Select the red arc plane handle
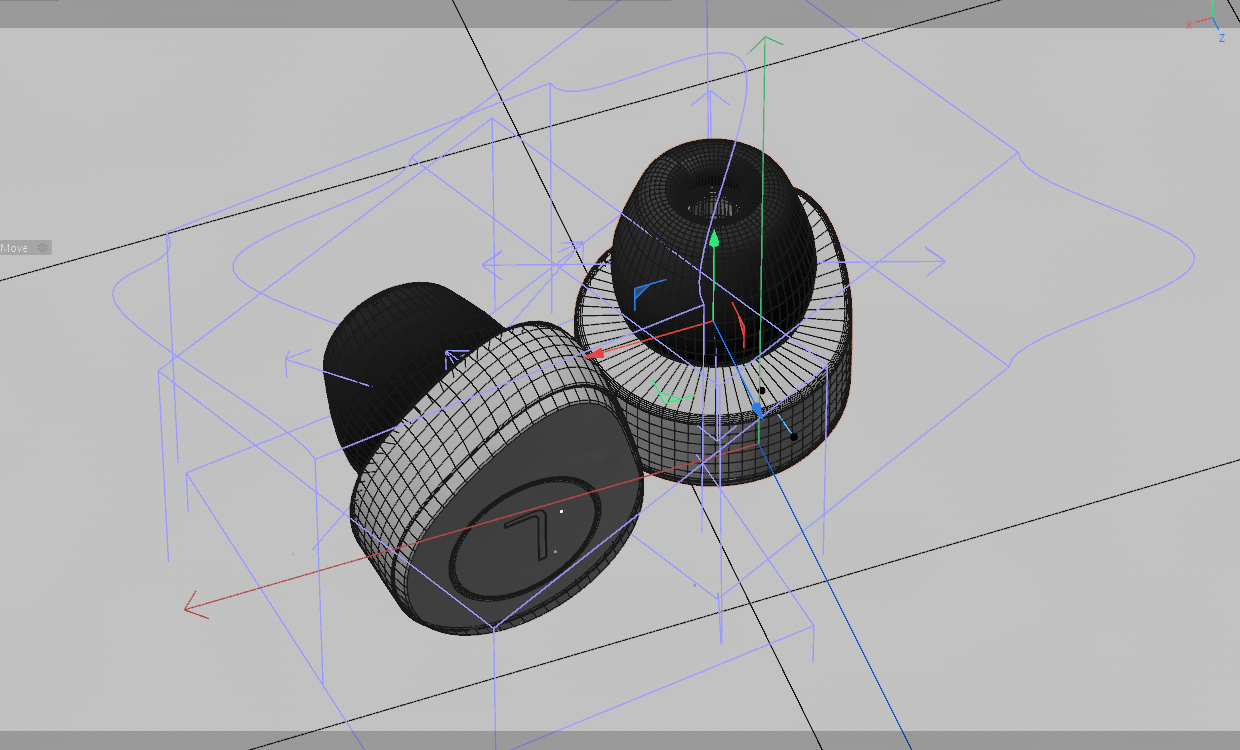Screen dimensions: 1240x750 pyautogui.click(x=739, y=323)
